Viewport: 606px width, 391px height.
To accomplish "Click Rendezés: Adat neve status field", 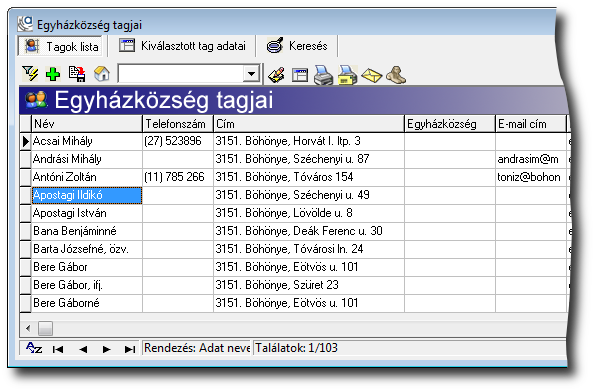I will click(x=196, y=348).
